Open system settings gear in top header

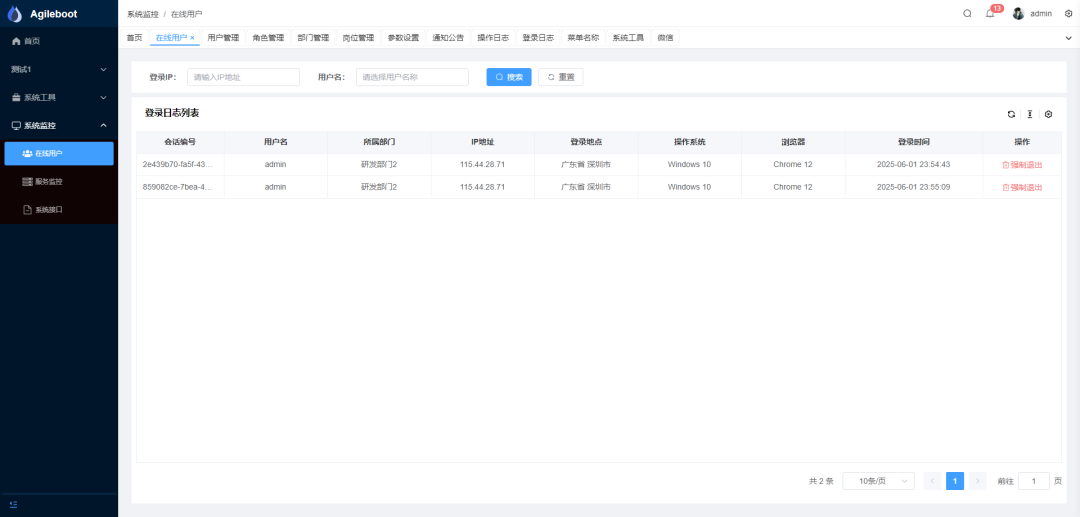(1068, 13)
